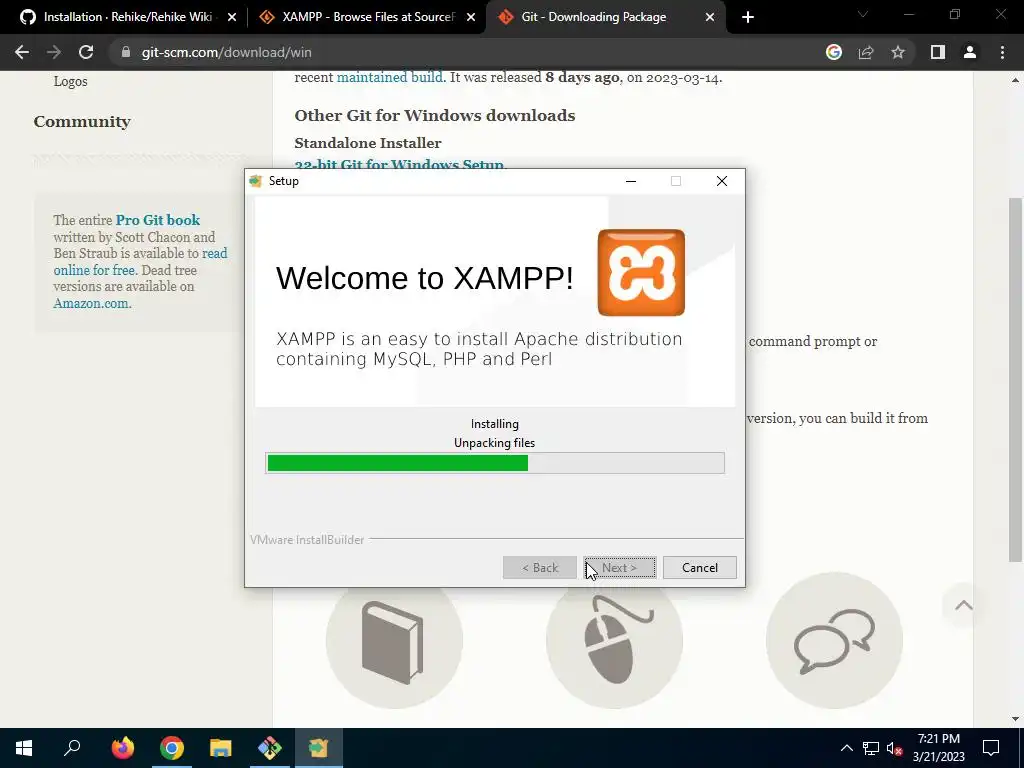
Task: Click the chat bubbles circle icon
Action: 834,641
